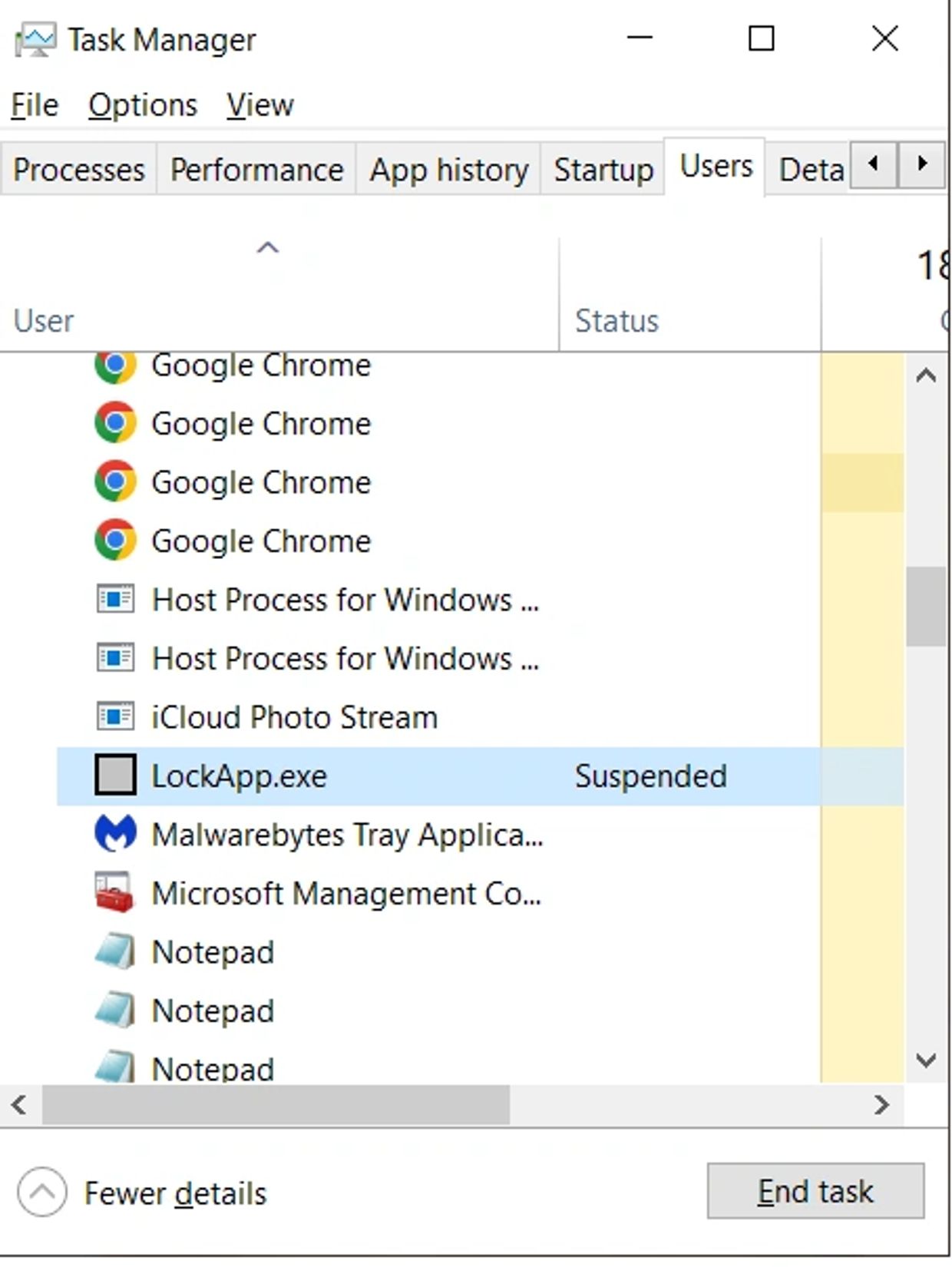Show previous tabs with left arrow

873,163
